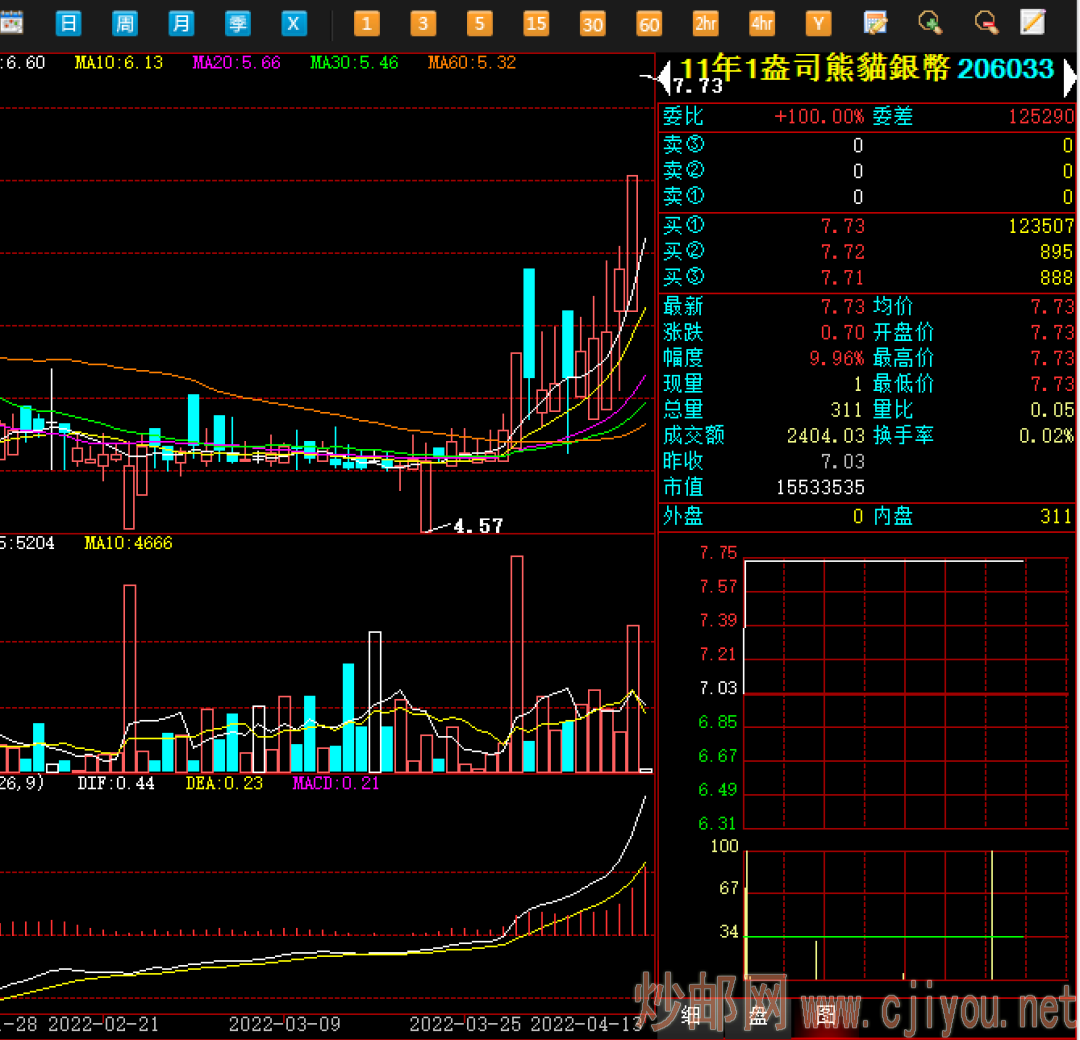1080x1040 pixels.
Task: Open the notepad edit icon
Action: 1032,21
